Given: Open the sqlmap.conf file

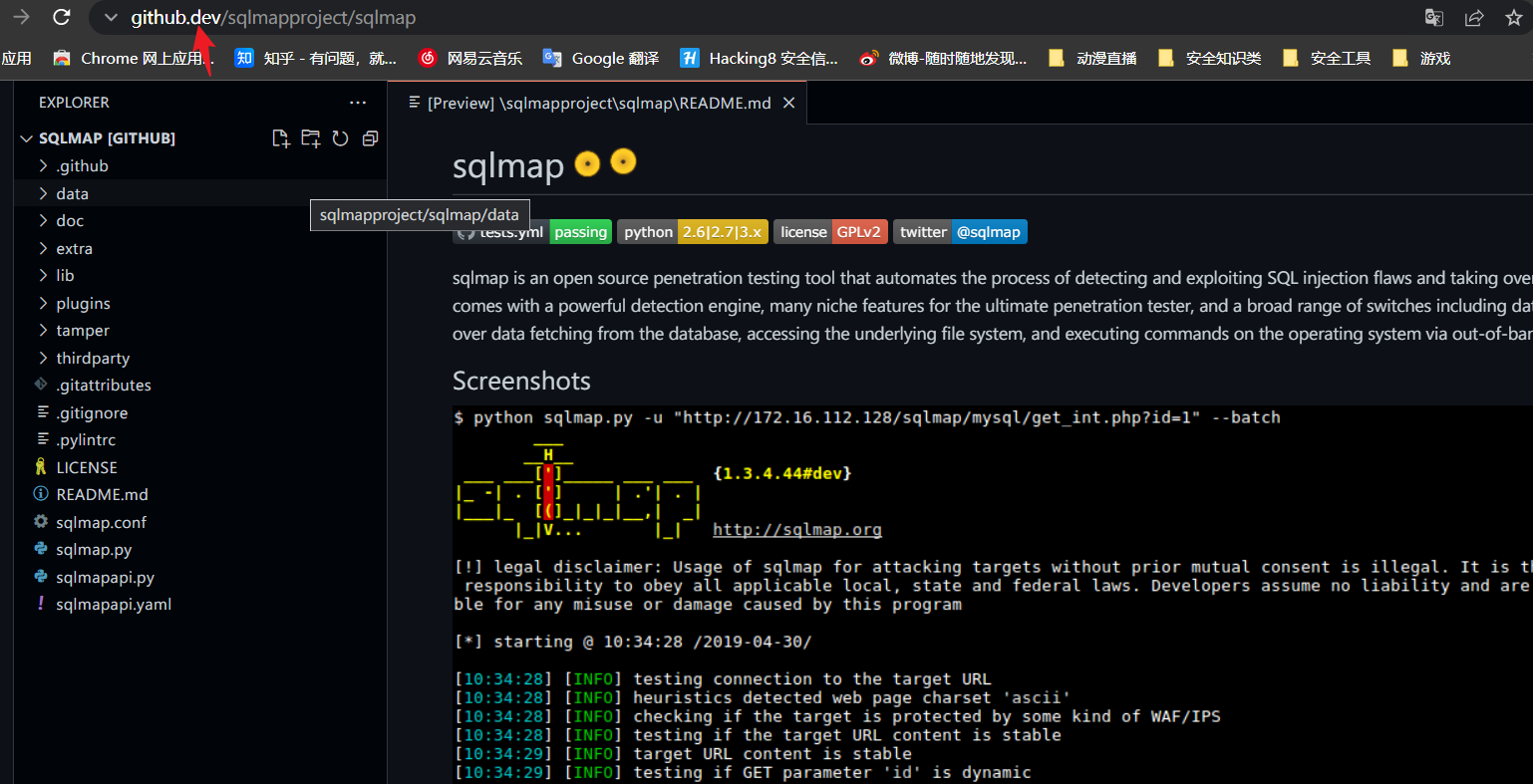Looking at the screenshot, I should (x=199, y=522).
